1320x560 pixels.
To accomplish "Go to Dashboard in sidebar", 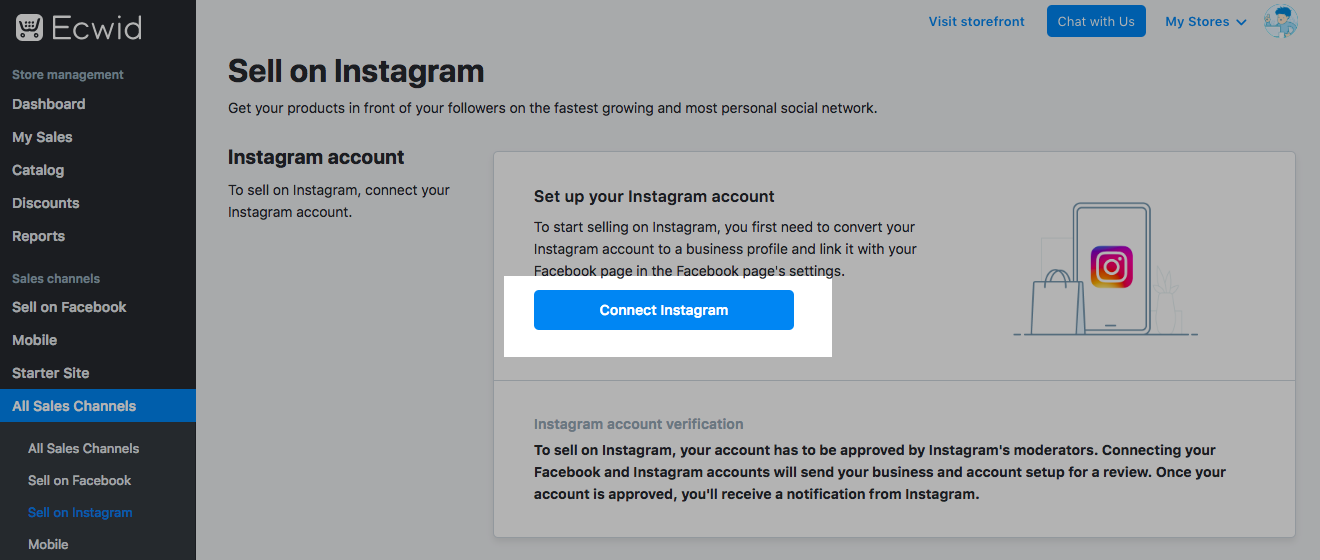I will [x=48, y=104].
